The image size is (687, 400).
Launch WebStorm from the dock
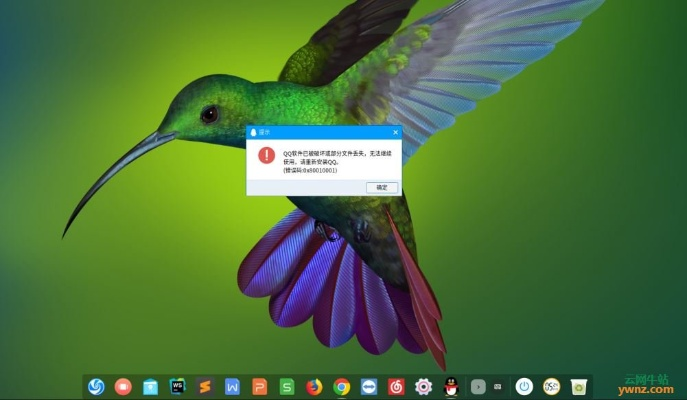pos(178,386)
